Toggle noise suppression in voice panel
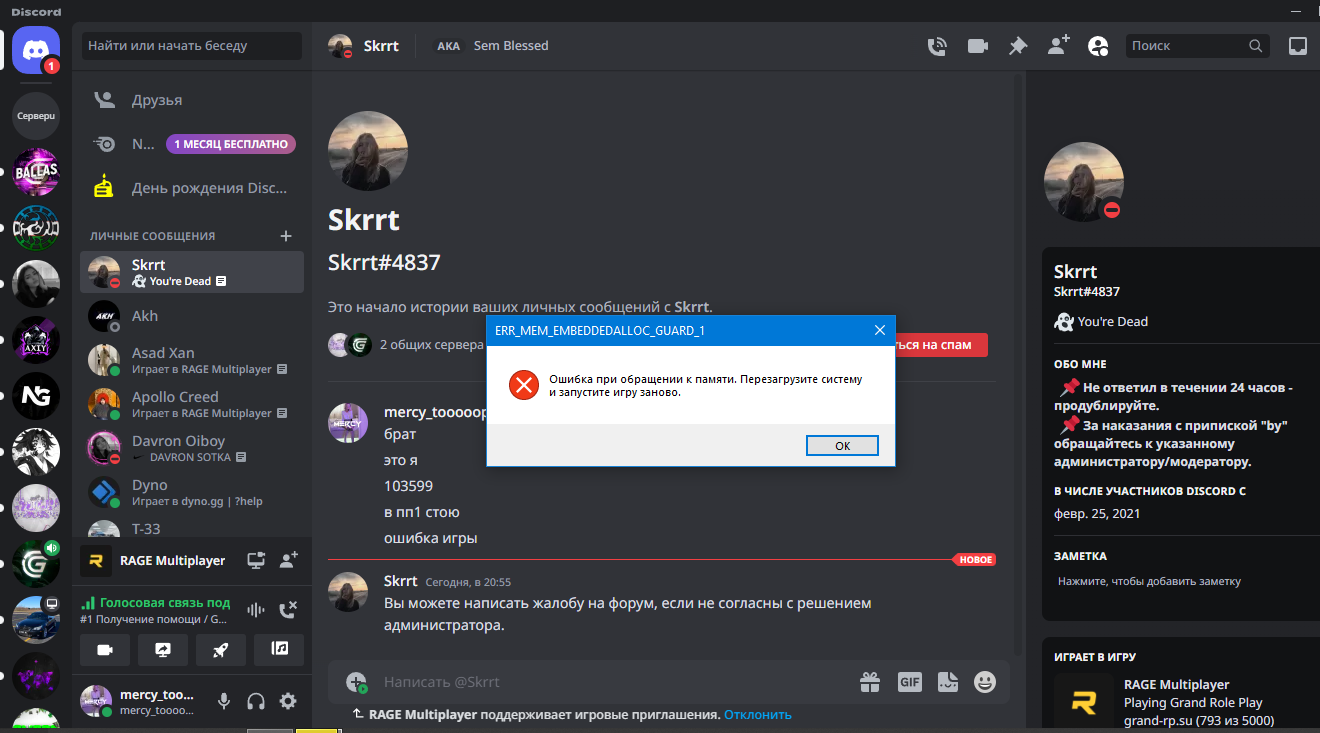 pos(256,610)
